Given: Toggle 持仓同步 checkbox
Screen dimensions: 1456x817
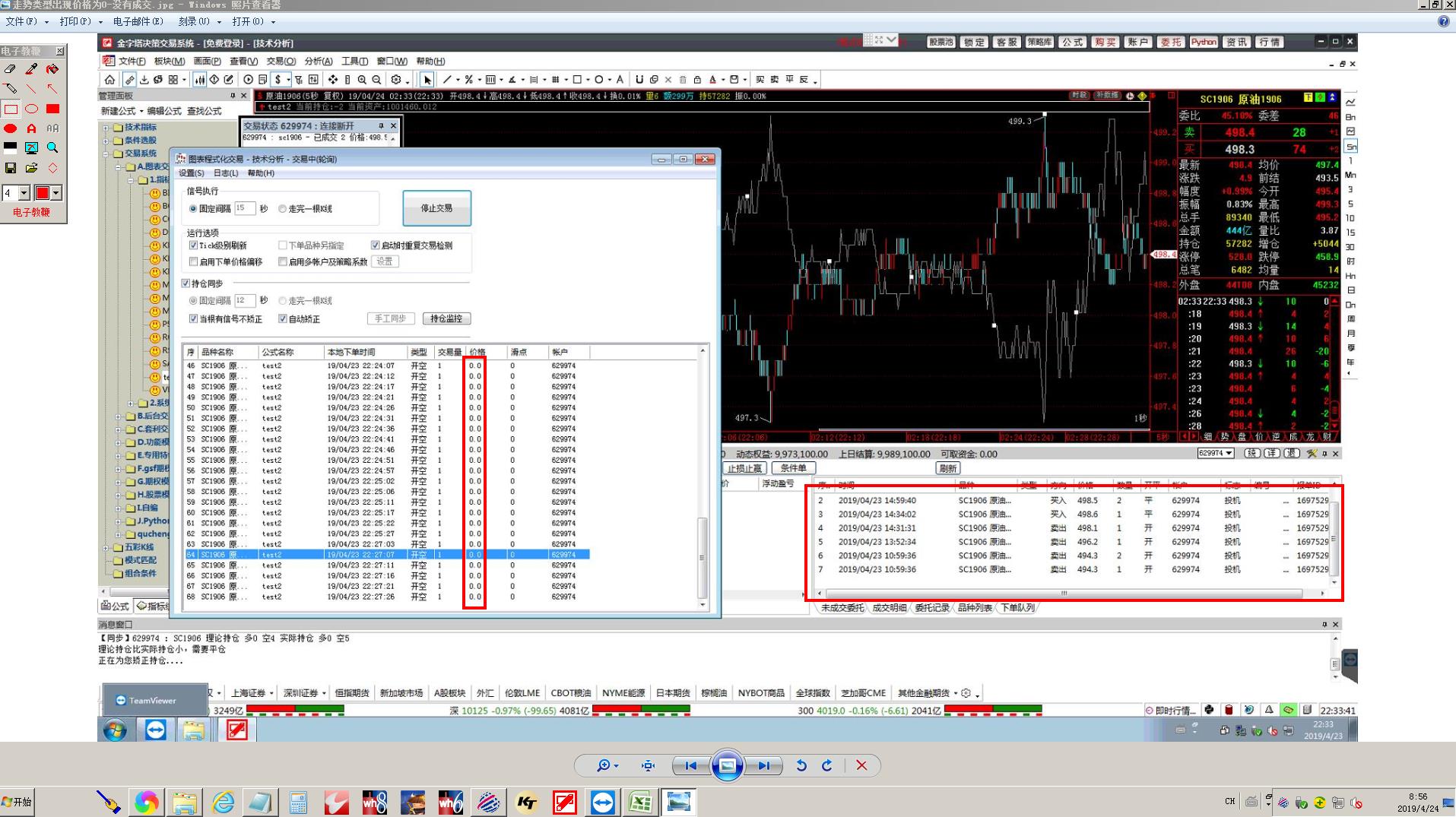Looking at the screenshot, I should 186,283.
